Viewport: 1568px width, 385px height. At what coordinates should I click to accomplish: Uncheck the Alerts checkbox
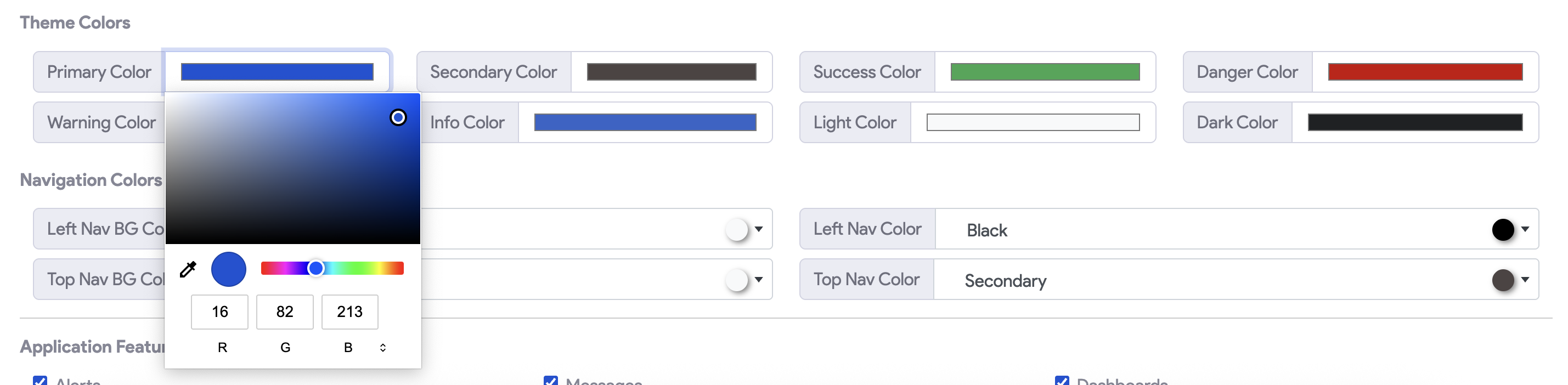pos(40,381)
